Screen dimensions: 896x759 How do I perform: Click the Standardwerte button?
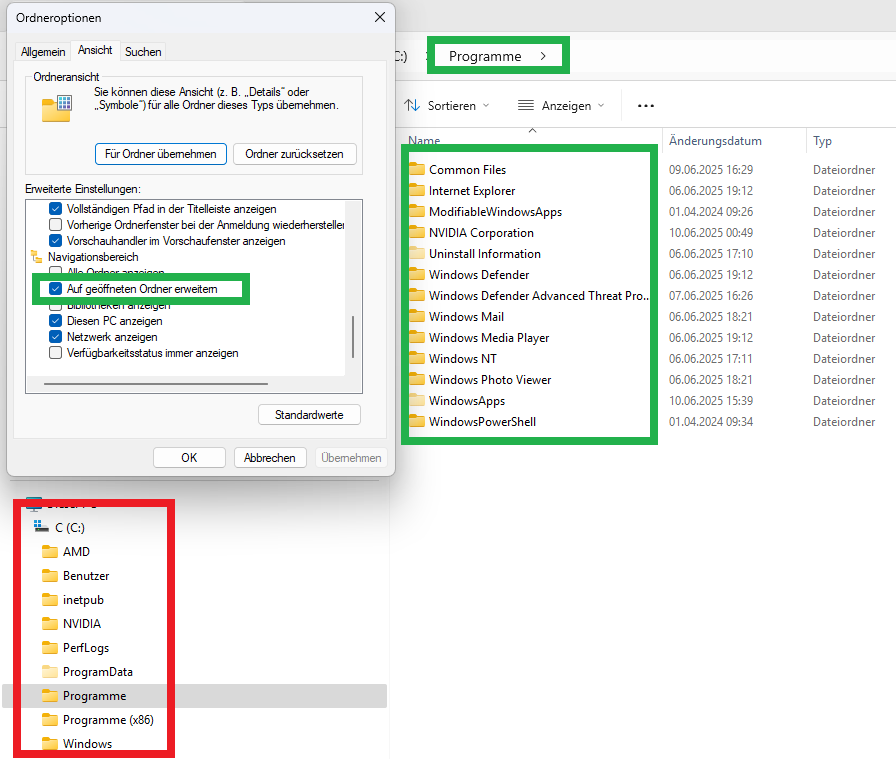click(x=309, y=414)
